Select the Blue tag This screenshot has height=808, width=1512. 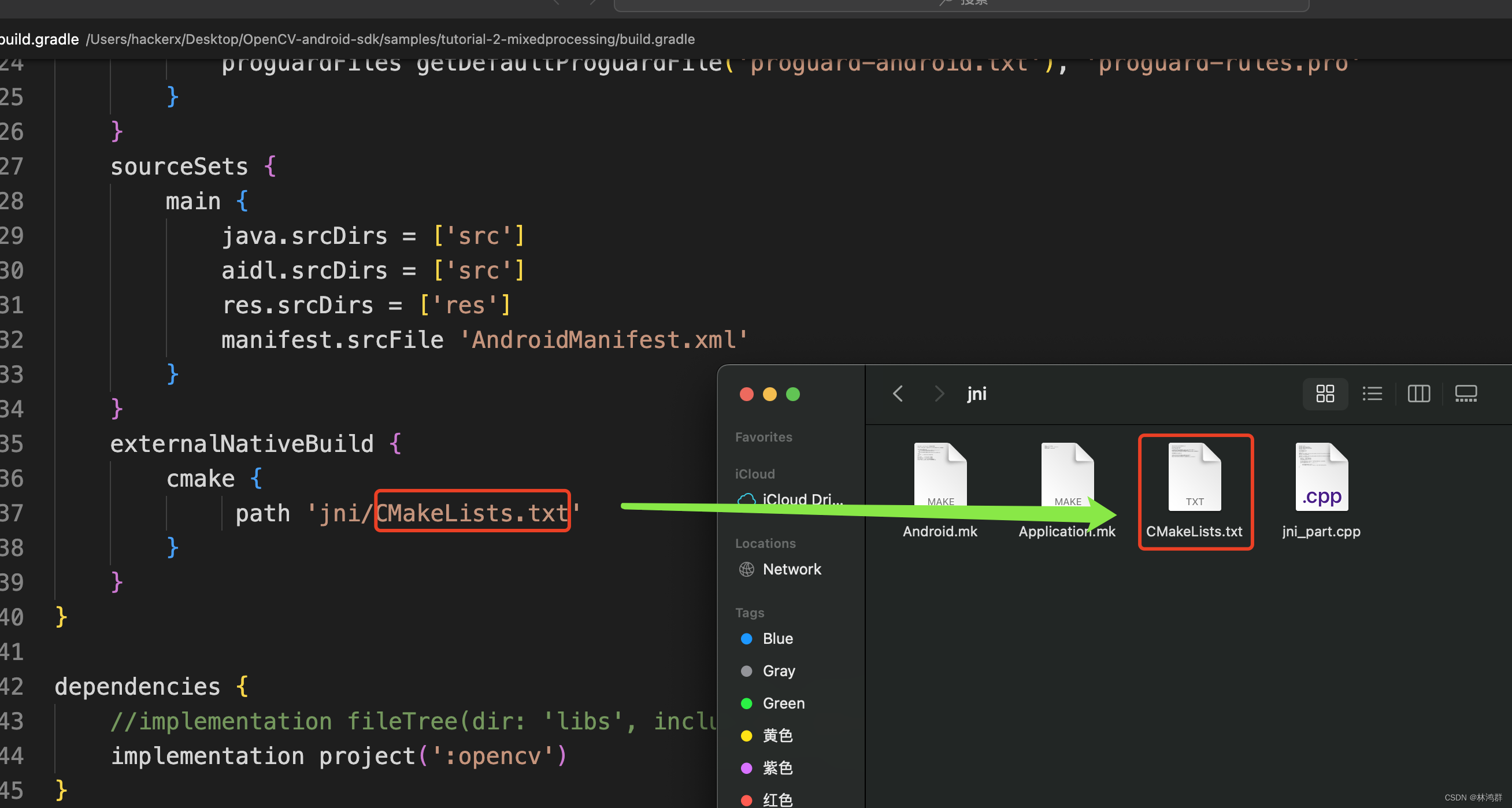click(777, 639)
